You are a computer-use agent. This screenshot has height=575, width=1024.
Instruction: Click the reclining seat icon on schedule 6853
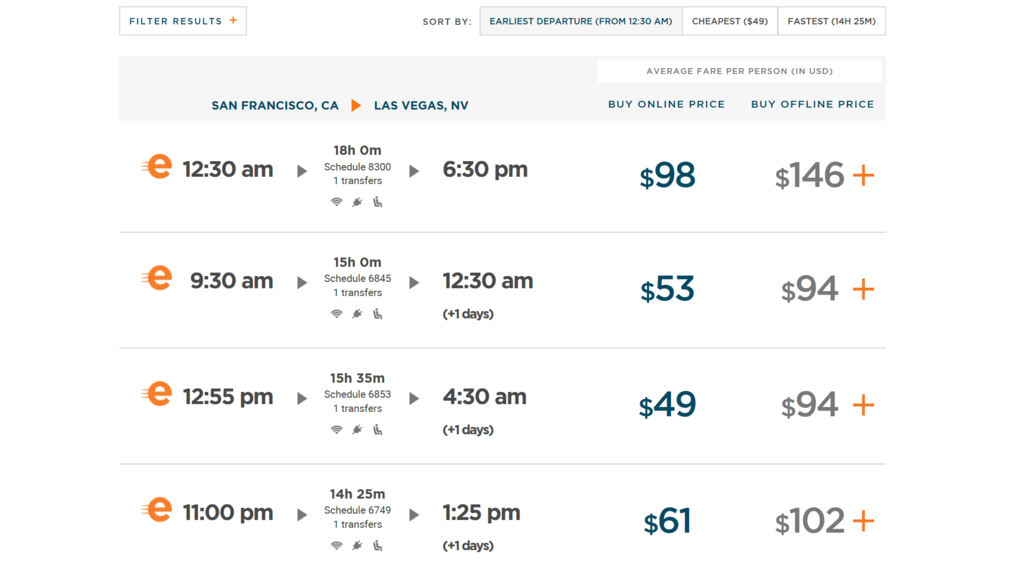coord(378,430)
